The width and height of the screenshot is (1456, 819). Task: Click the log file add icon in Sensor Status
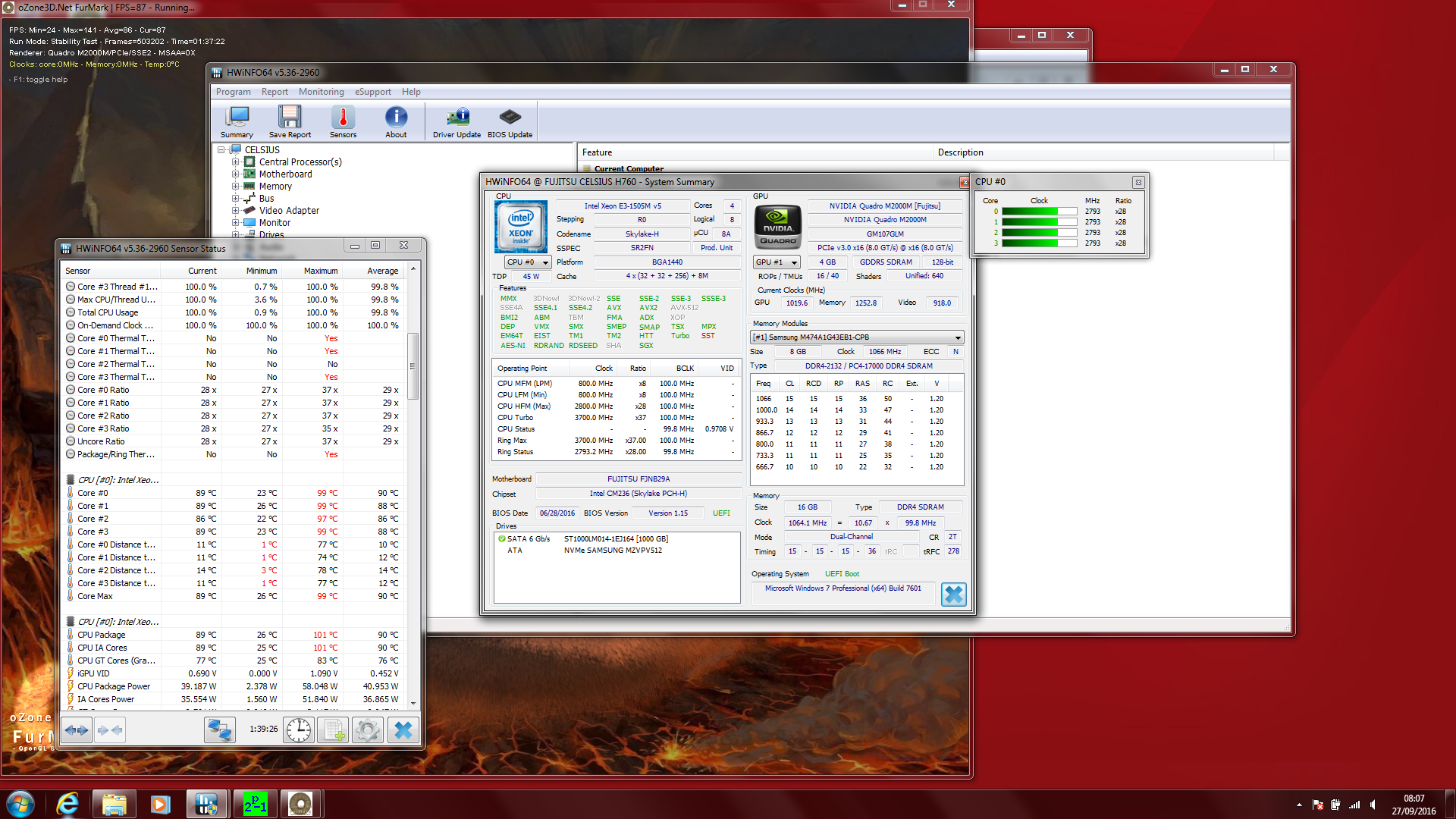point(333,730)
